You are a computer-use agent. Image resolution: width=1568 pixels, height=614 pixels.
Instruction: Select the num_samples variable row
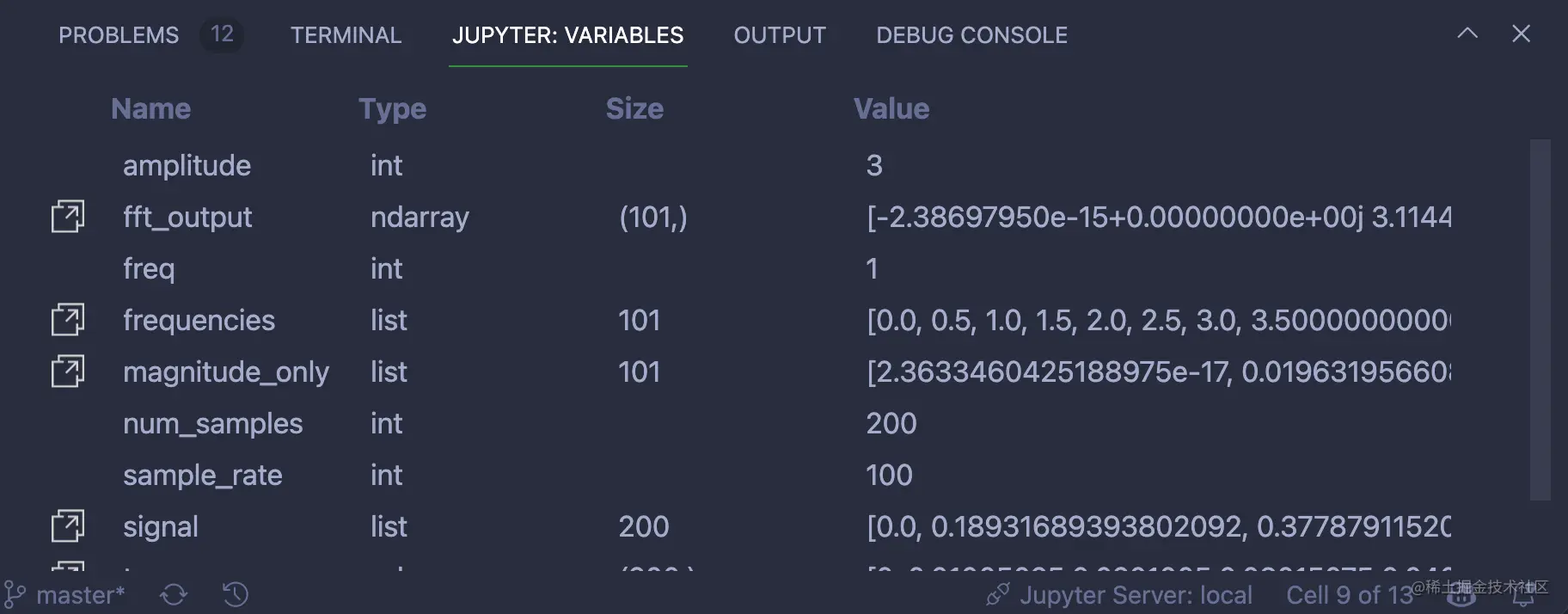click(x=212, y=423)
